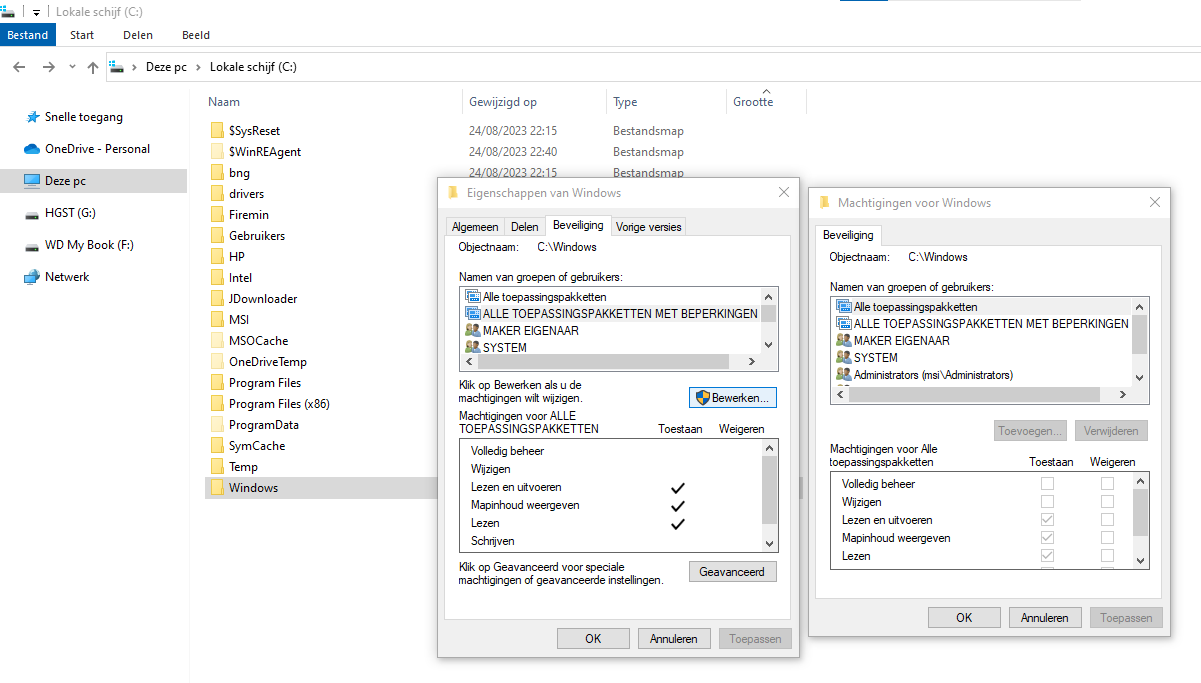Viewport: 1201px width, 683px height.
Task: Open OneDrive - Personal cloud icon
Action: point(31,149)
